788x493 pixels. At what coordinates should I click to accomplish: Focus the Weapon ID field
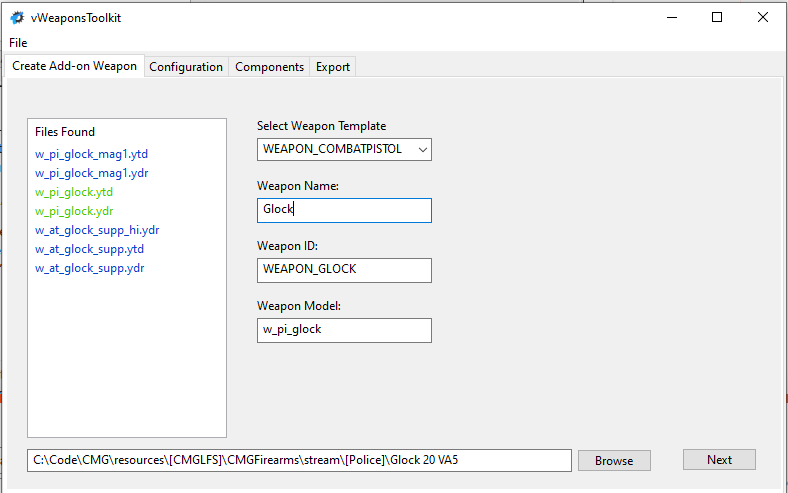click(344, 270)
